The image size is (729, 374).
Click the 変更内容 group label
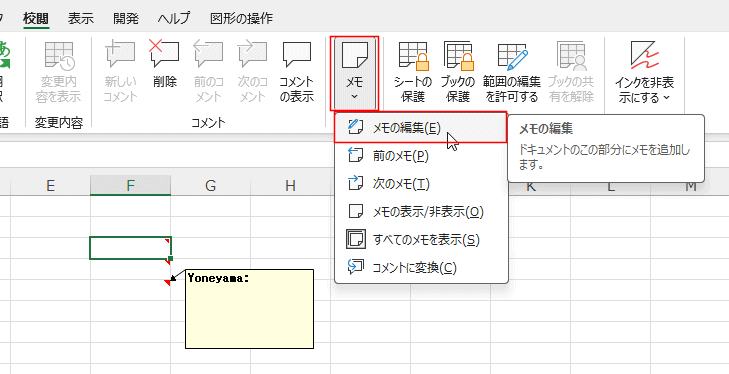point(59,123)
